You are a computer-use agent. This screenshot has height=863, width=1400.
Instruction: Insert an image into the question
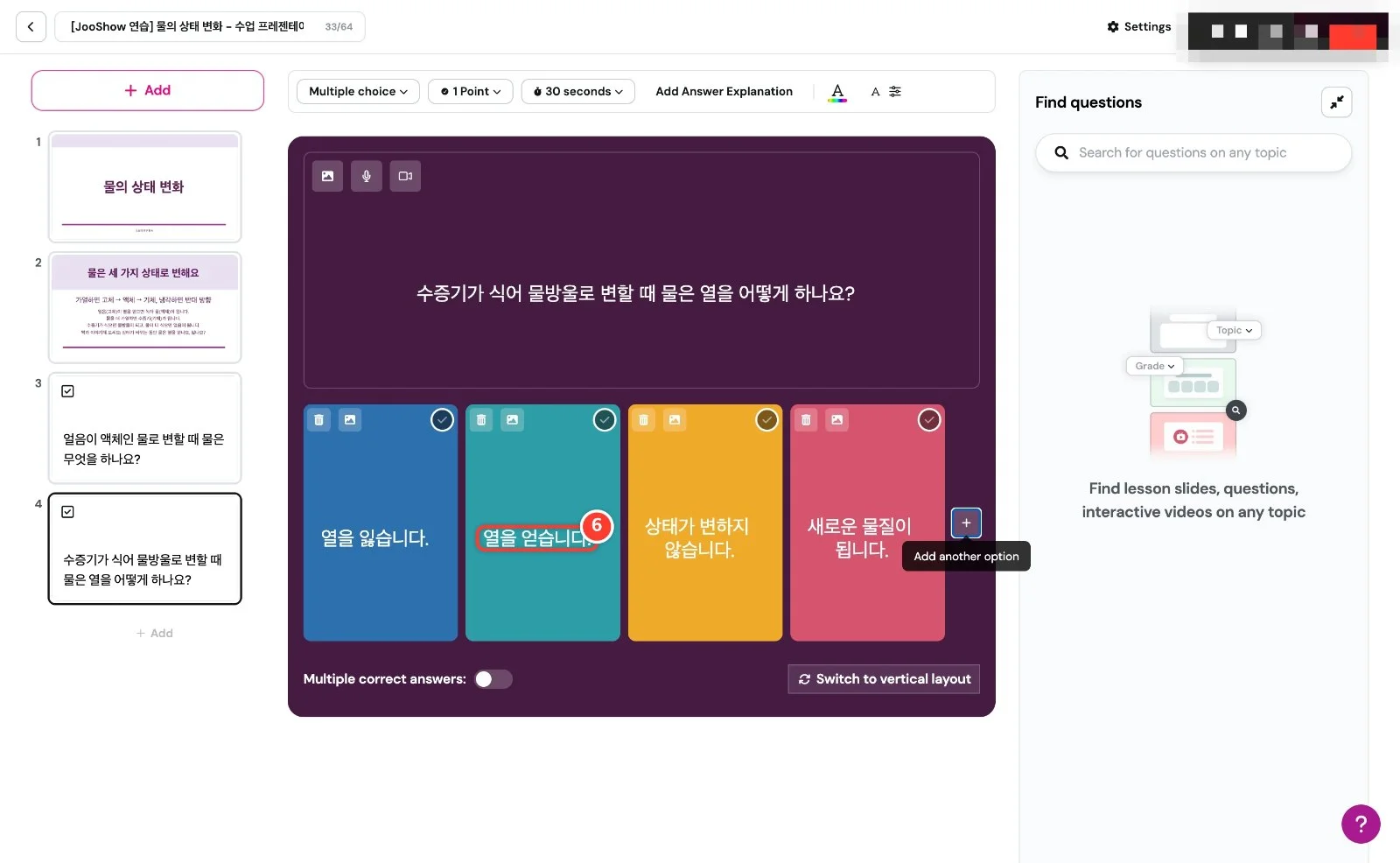click(327, 176)
